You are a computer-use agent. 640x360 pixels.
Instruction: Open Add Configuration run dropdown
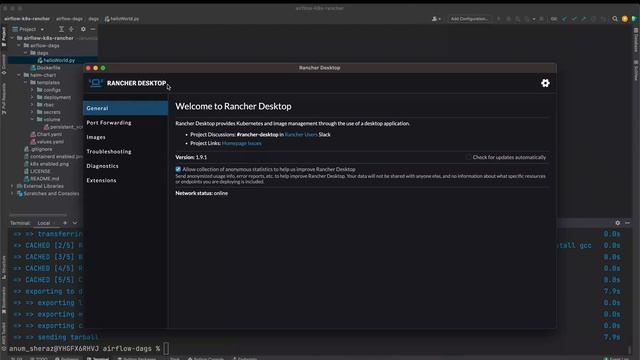click(469, 19)
